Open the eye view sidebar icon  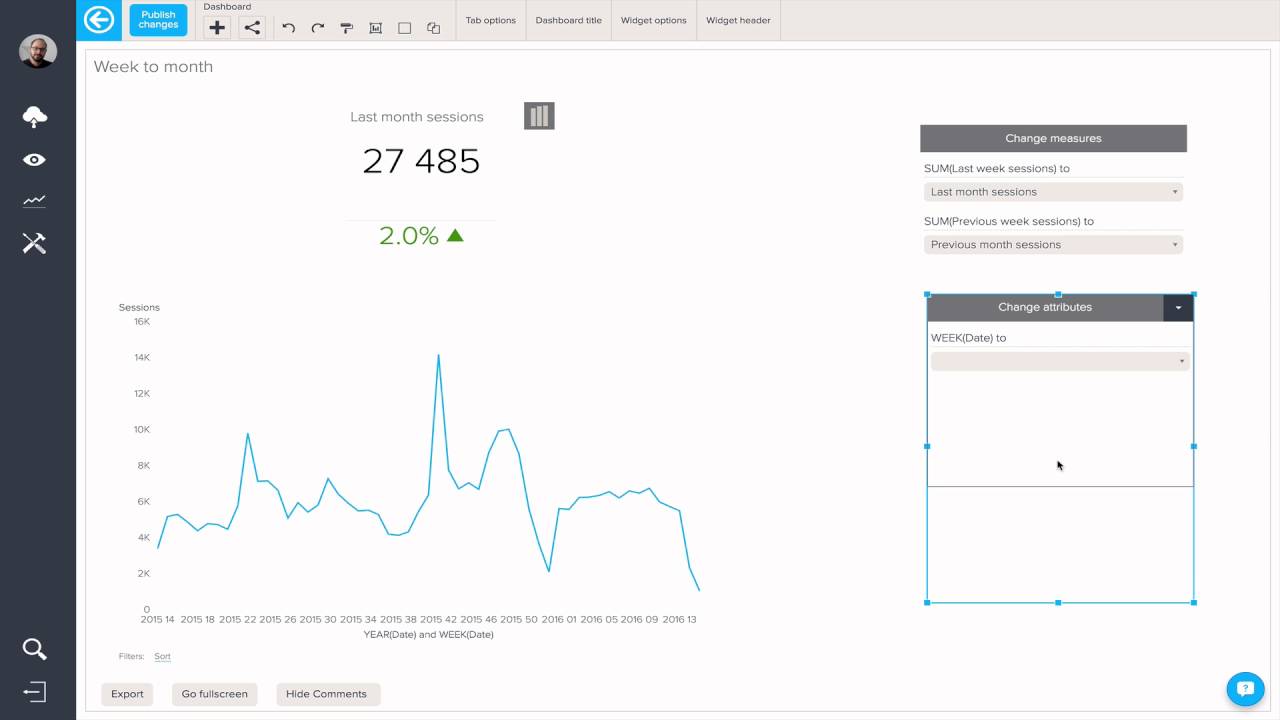35,160
